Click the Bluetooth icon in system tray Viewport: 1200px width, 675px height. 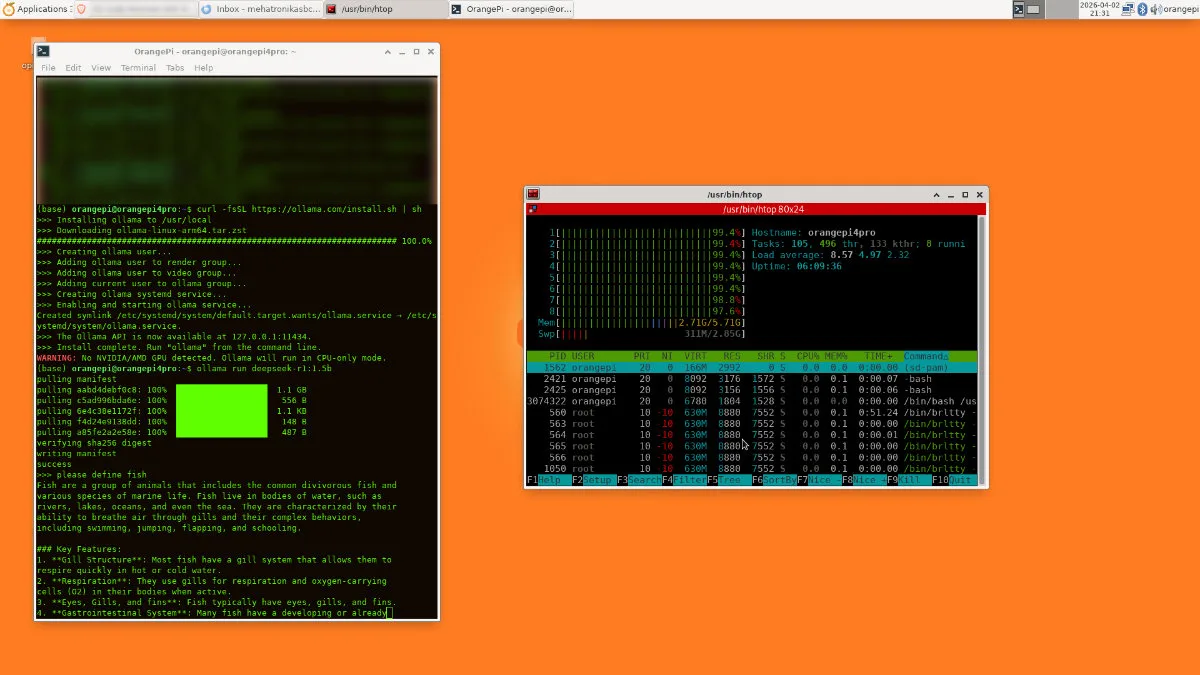click(1141, 9)
